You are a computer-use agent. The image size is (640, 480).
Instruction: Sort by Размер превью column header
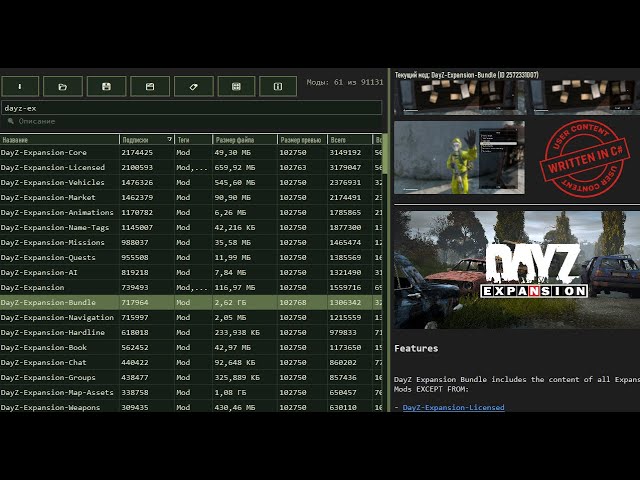pos(302,140)
